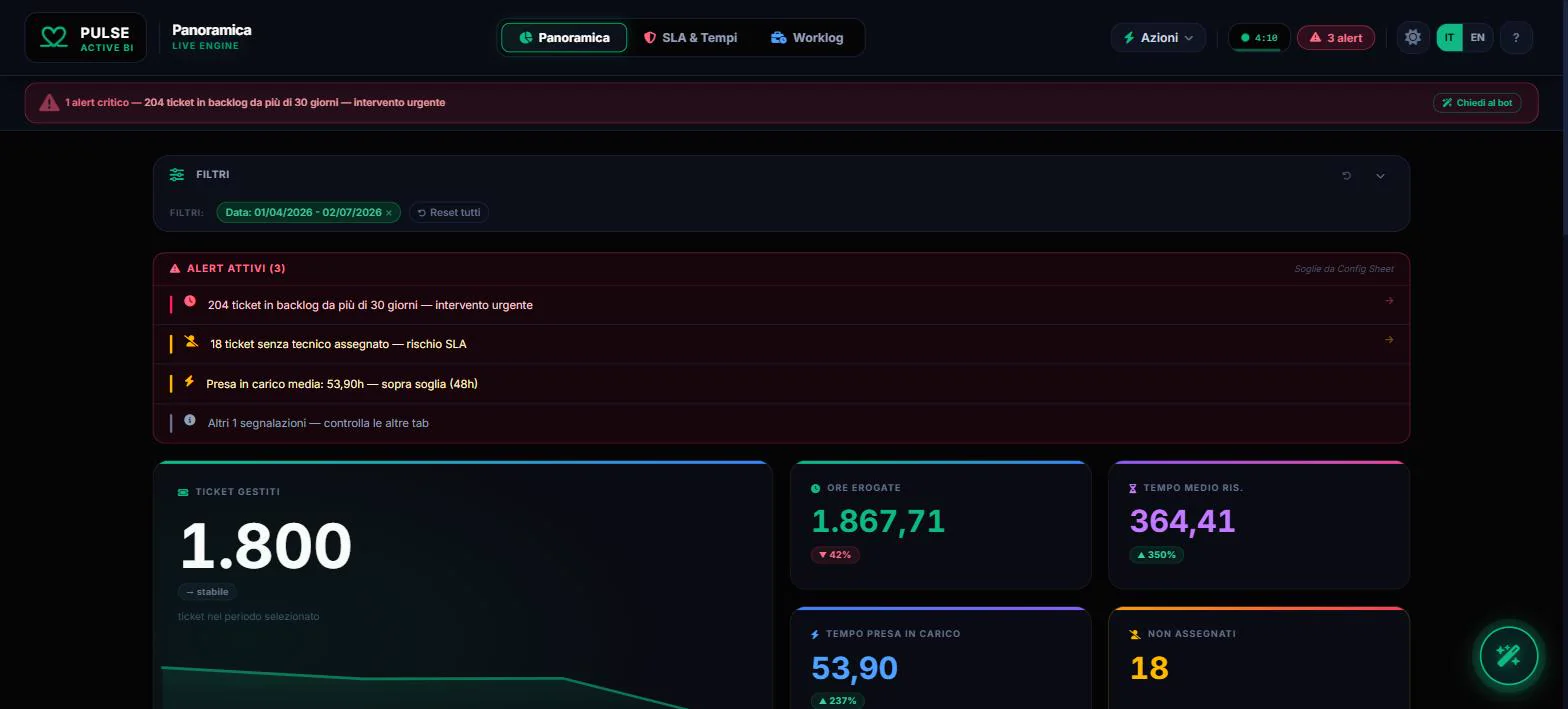The width and height of the screenshot is (1568, 709).
Task: Click the Pulse heart logo icon
Action: coord(53,38)
